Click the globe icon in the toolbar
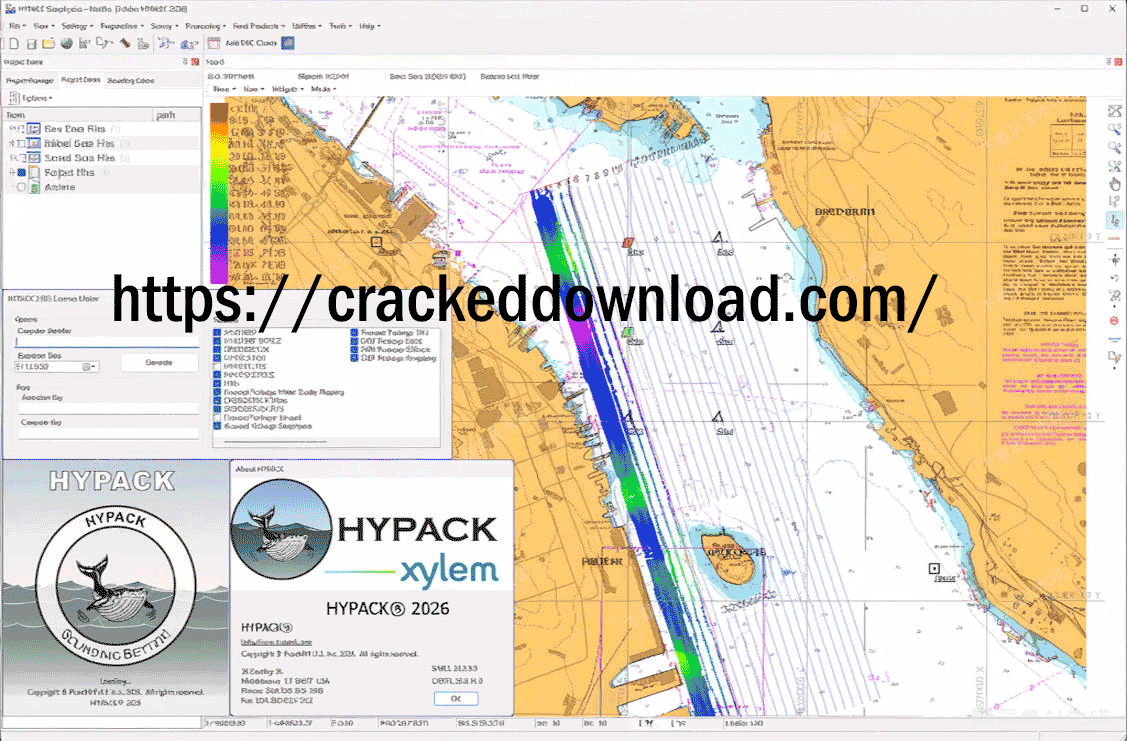 coord(67,44)
